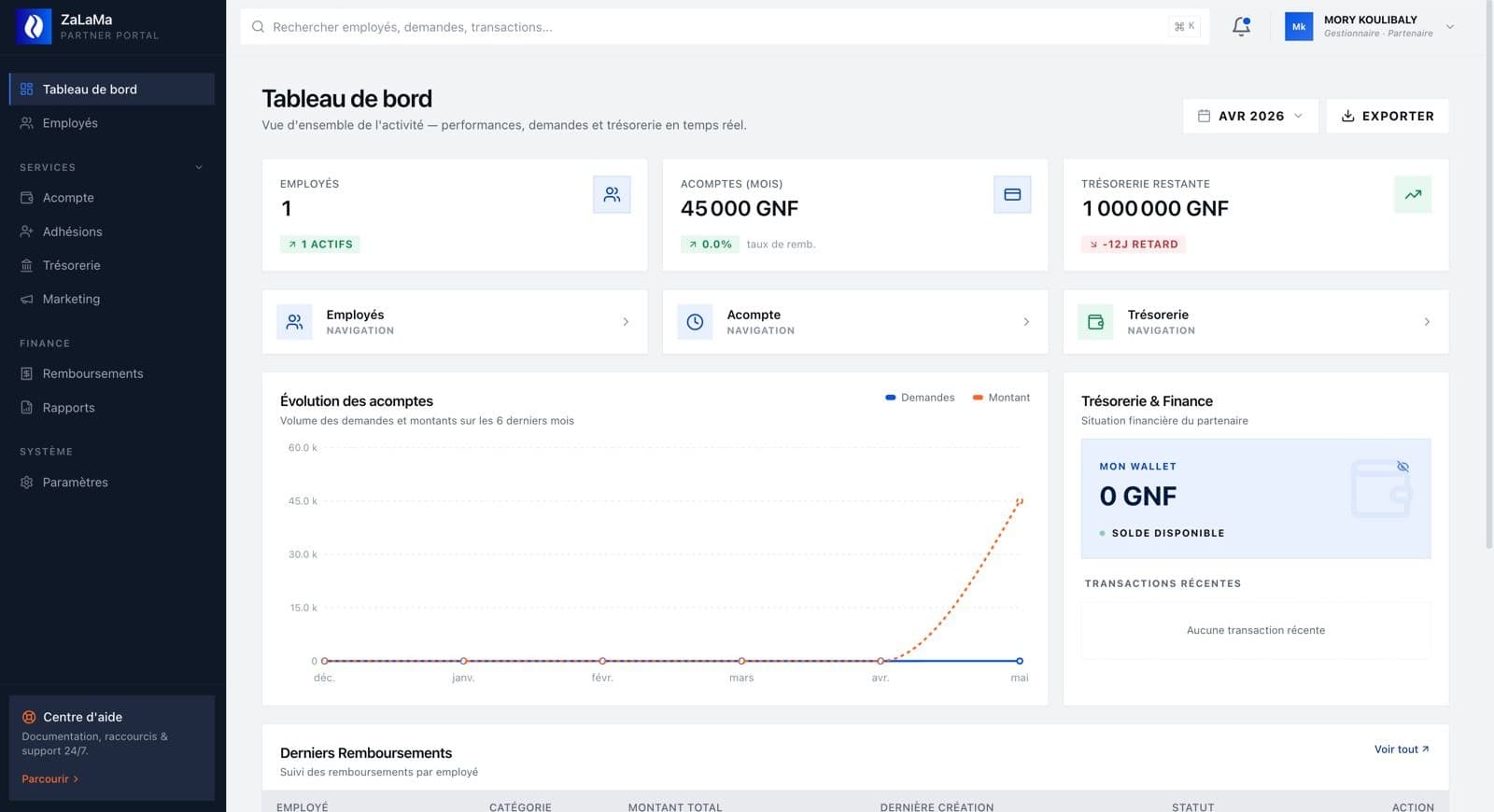Viewport: 1494px width, 812px height.
Task: Click the Parcourir help link
Action: [49, 778]
